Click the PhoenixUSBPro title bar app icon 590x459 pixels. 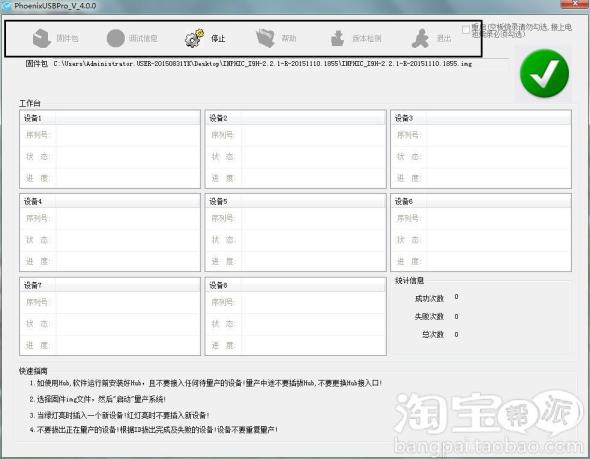(6, 6)
